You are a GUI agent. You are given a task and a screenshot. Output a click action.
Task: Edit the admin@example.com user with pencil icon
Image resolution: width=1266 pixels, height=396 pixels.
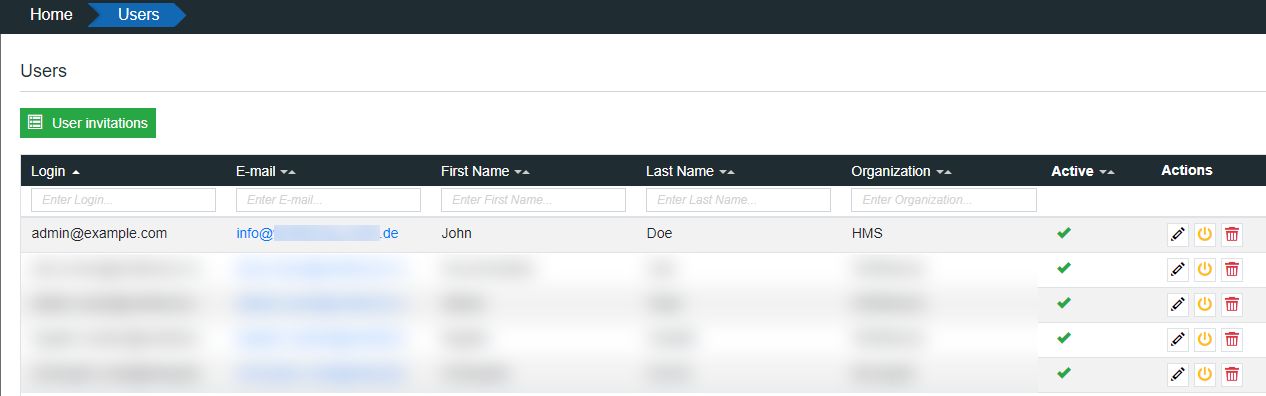coord(1178,234)
